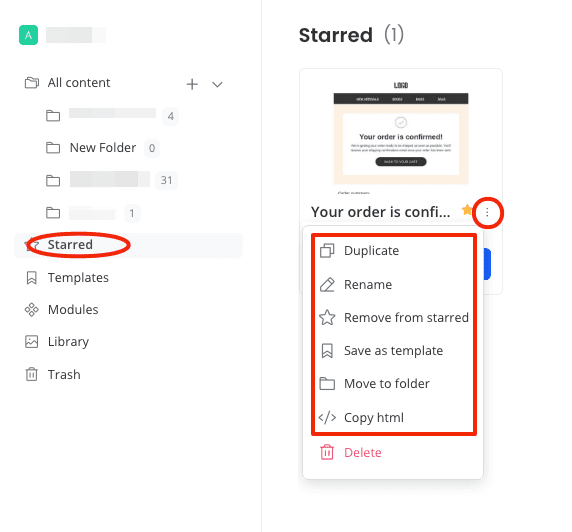The width and height of the screenshot is (572, 532).
Task: Select Save as template option
Action: pyautogui.click(x=393, y=351)
